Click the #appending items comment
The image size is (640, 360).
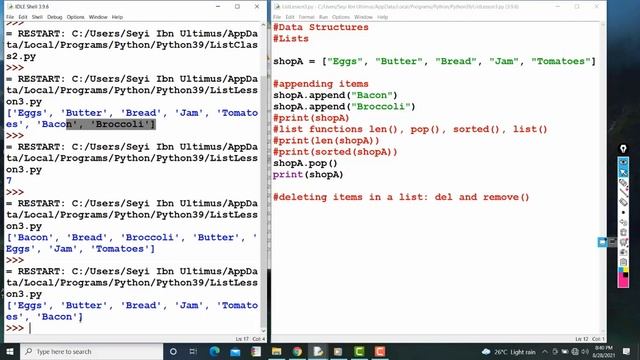coord(321,84)
